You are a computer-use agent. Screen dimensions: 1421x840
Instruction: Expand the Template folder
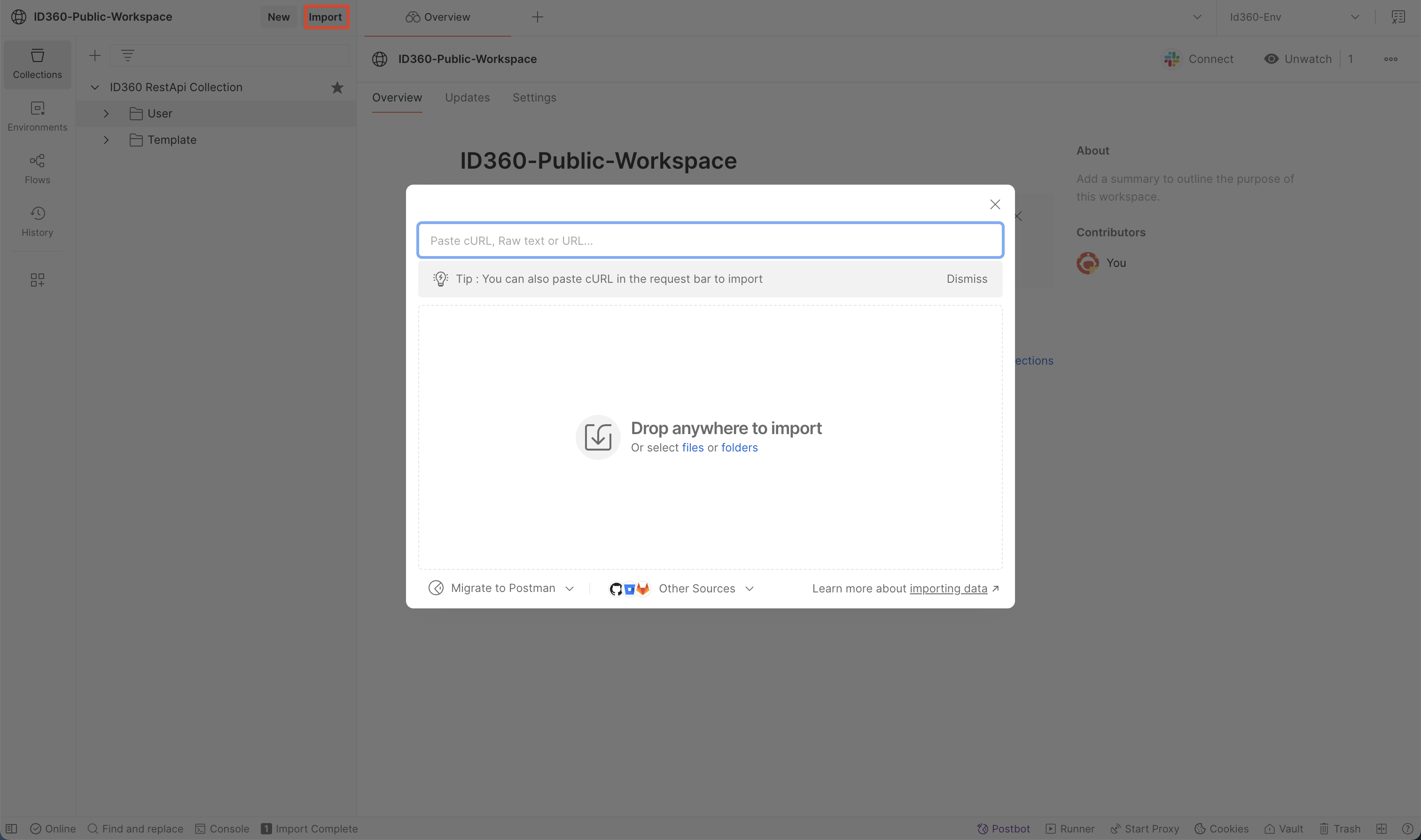(x=106, y=140)
